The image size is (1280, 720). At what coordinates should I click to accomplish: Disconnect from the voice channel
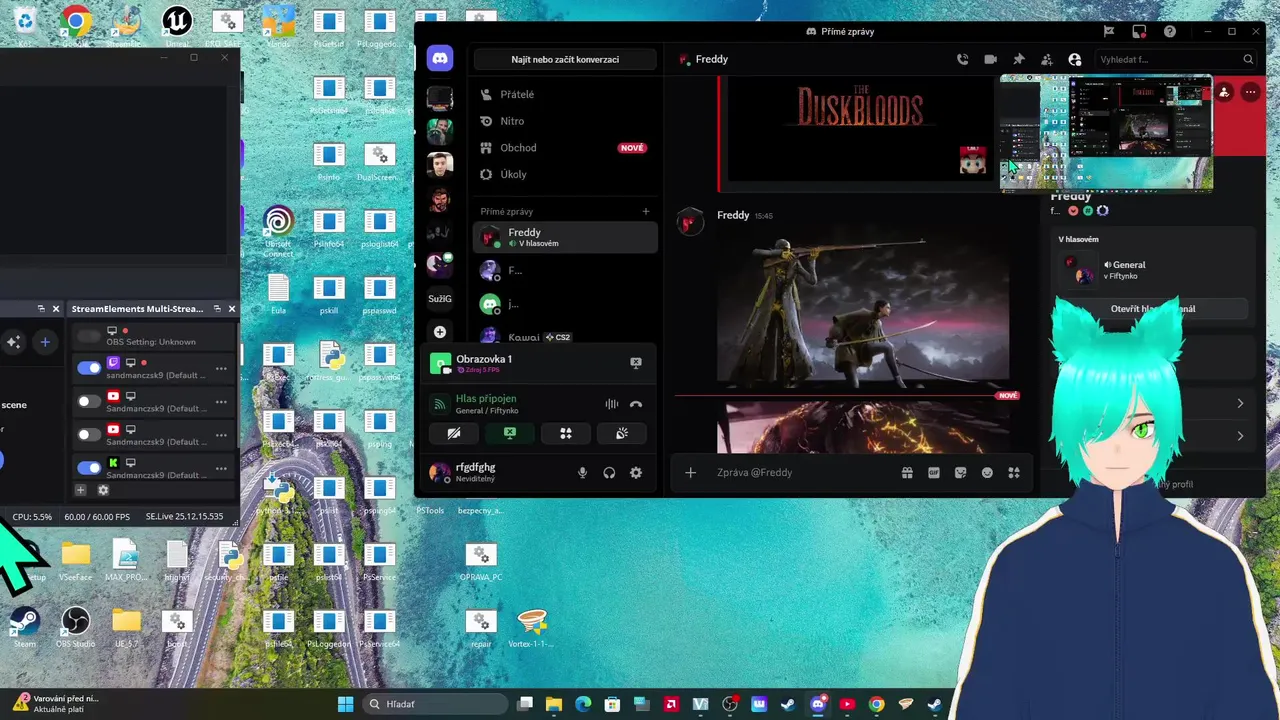[x=635, y=404]
